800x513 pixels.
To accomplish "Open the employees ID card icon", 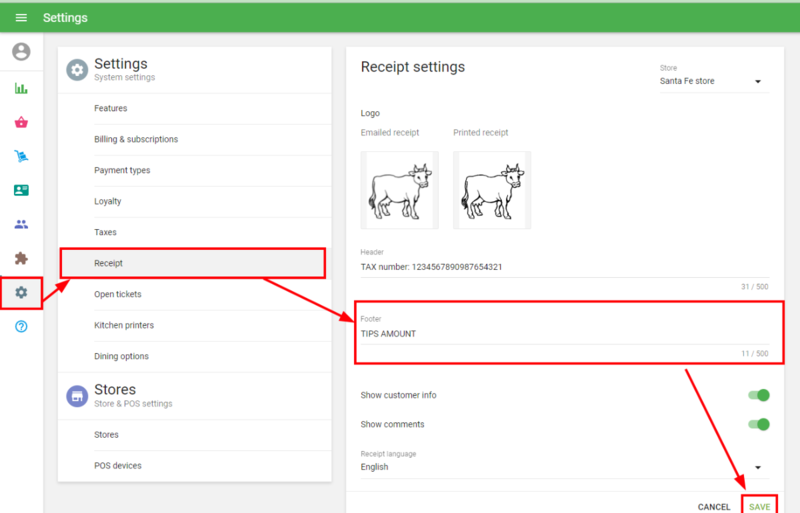I will tap(21, 190).
